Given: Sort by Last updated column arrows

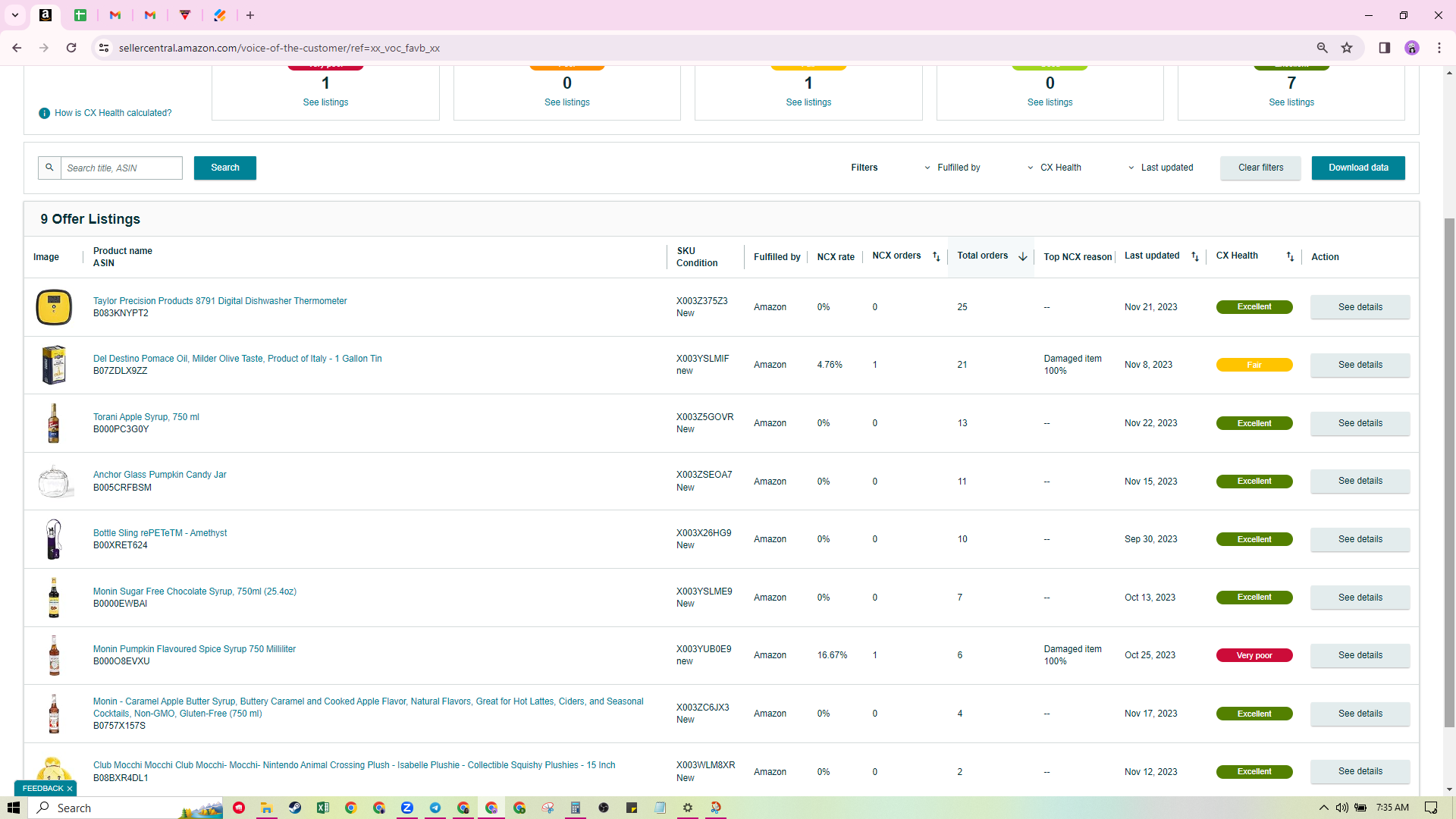Looking at the screenshot, I should (x=1195, y=257).
